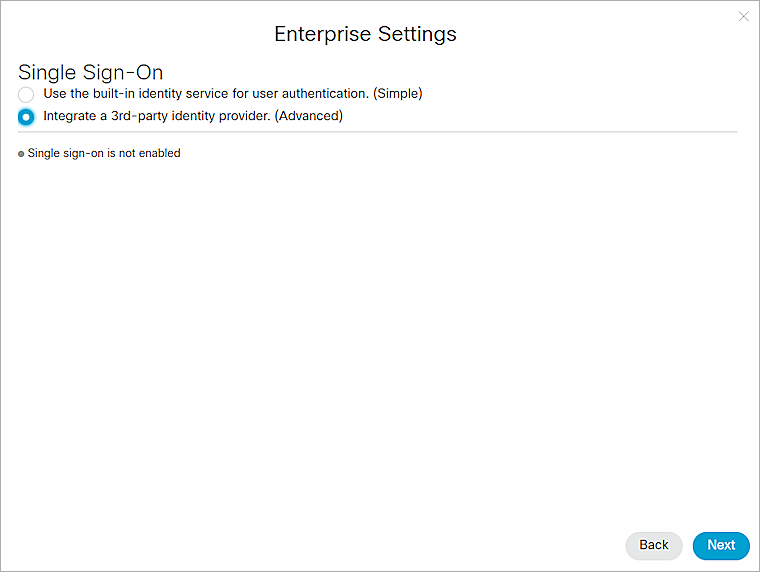This screenshot has width=760, height=572.
Task: Select the built-in identity service radio button
Action: pos(26,94)
